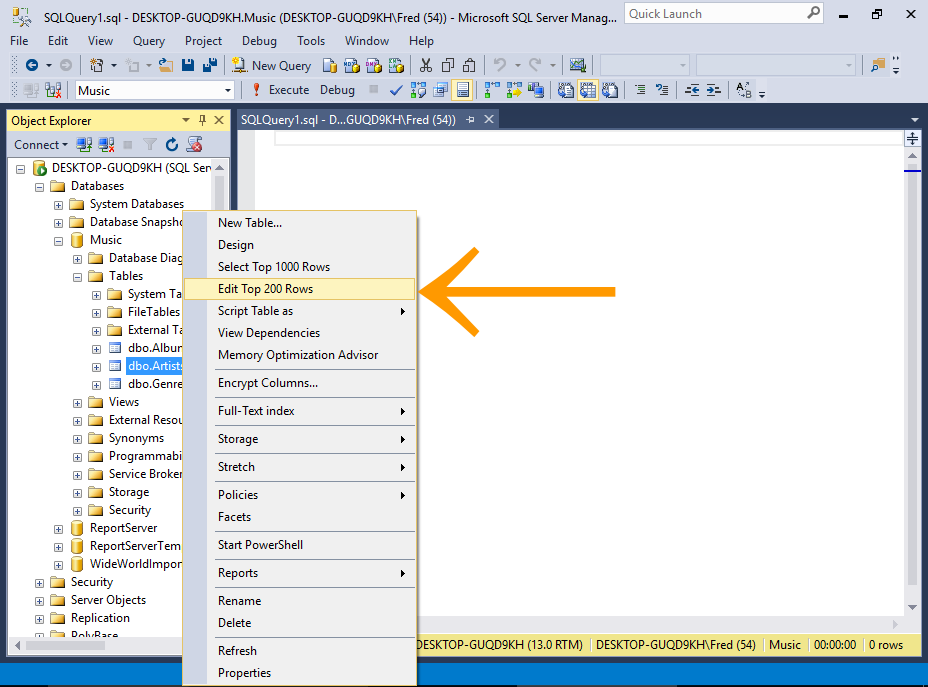Click the Parse query checkmark icon

pos(394,90)
